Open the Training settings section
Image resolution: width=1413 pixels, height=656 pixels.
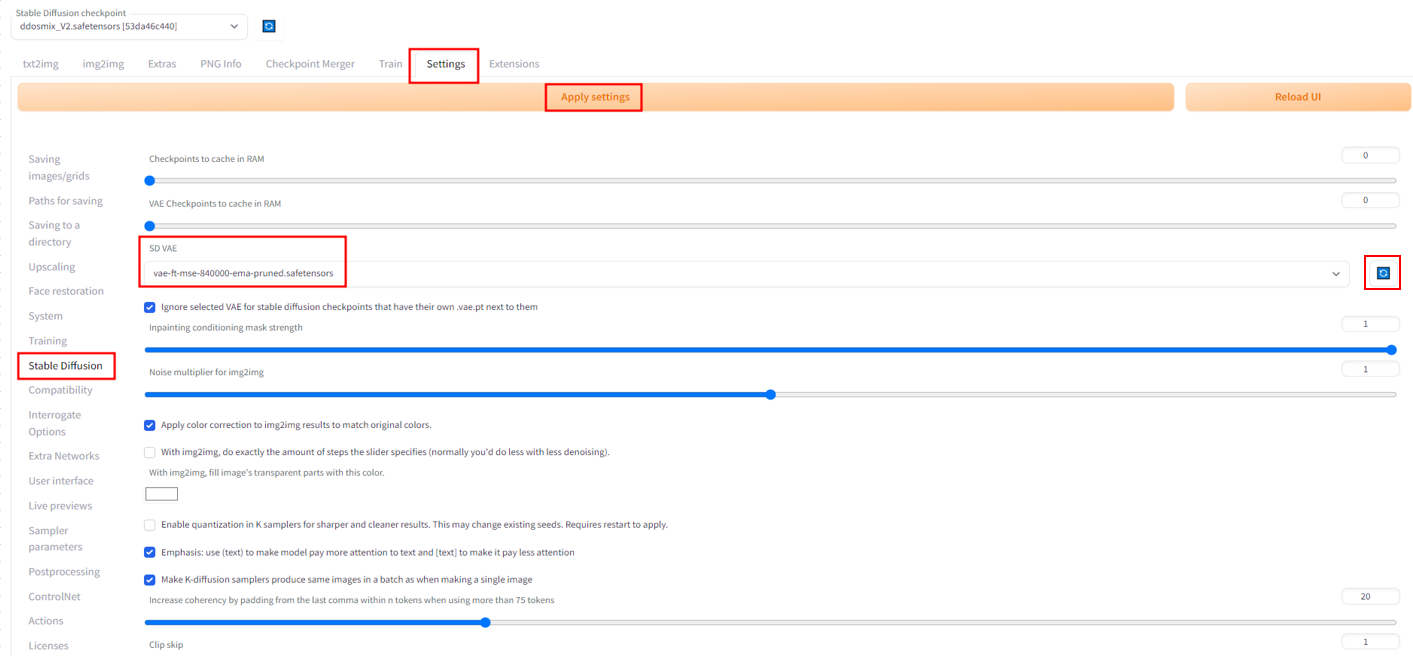click(x=48, y=341)
